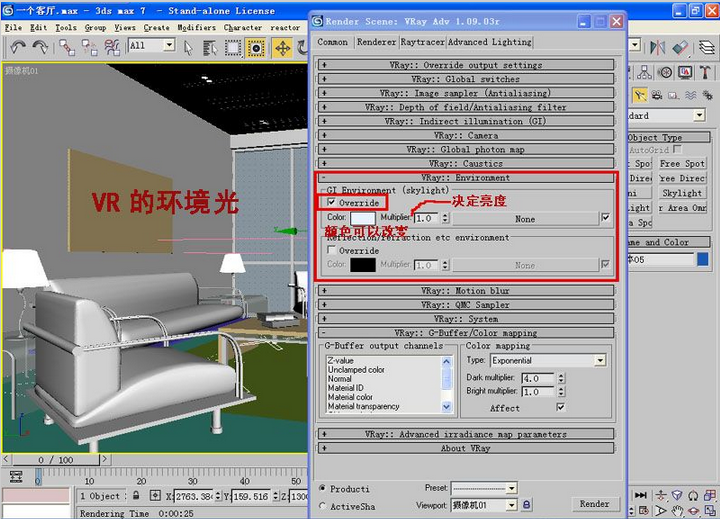The height and width of the screenshot is (519, 720).
Task: Click the Go to End playback icon
Action: 641,495
